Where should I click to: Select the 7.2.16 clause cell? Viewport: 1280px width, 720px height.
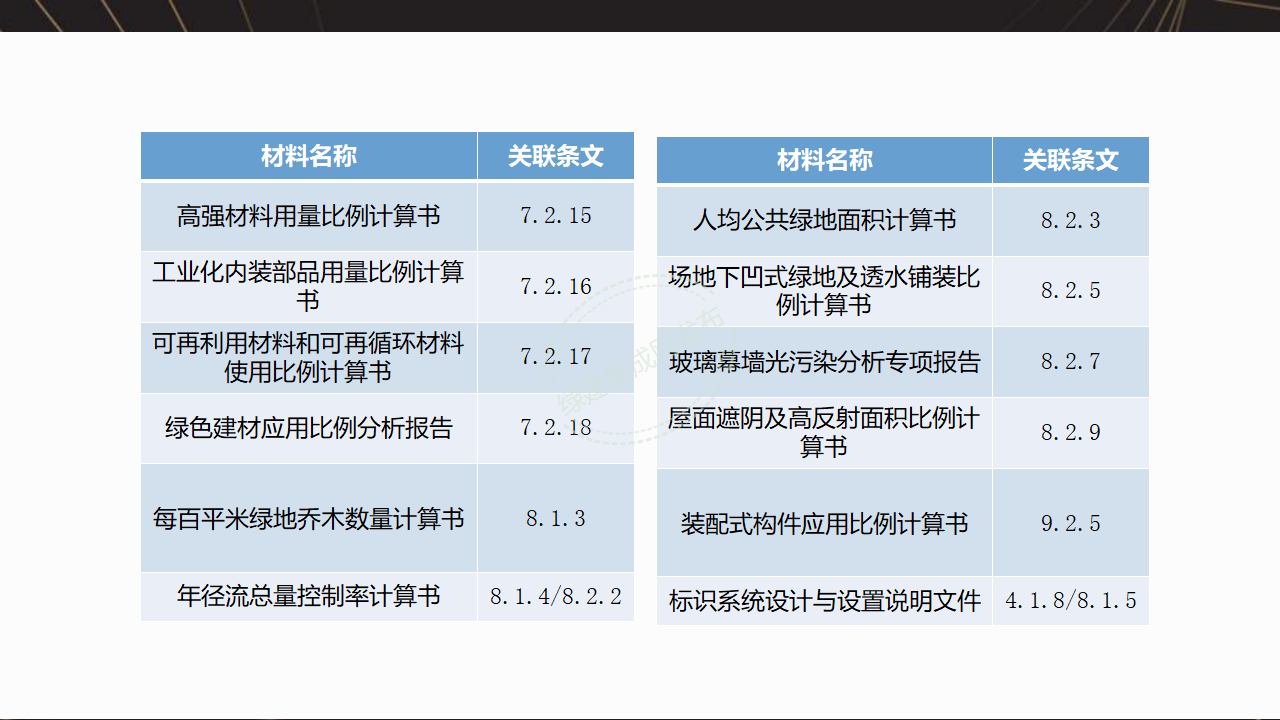tap(556, 287)
